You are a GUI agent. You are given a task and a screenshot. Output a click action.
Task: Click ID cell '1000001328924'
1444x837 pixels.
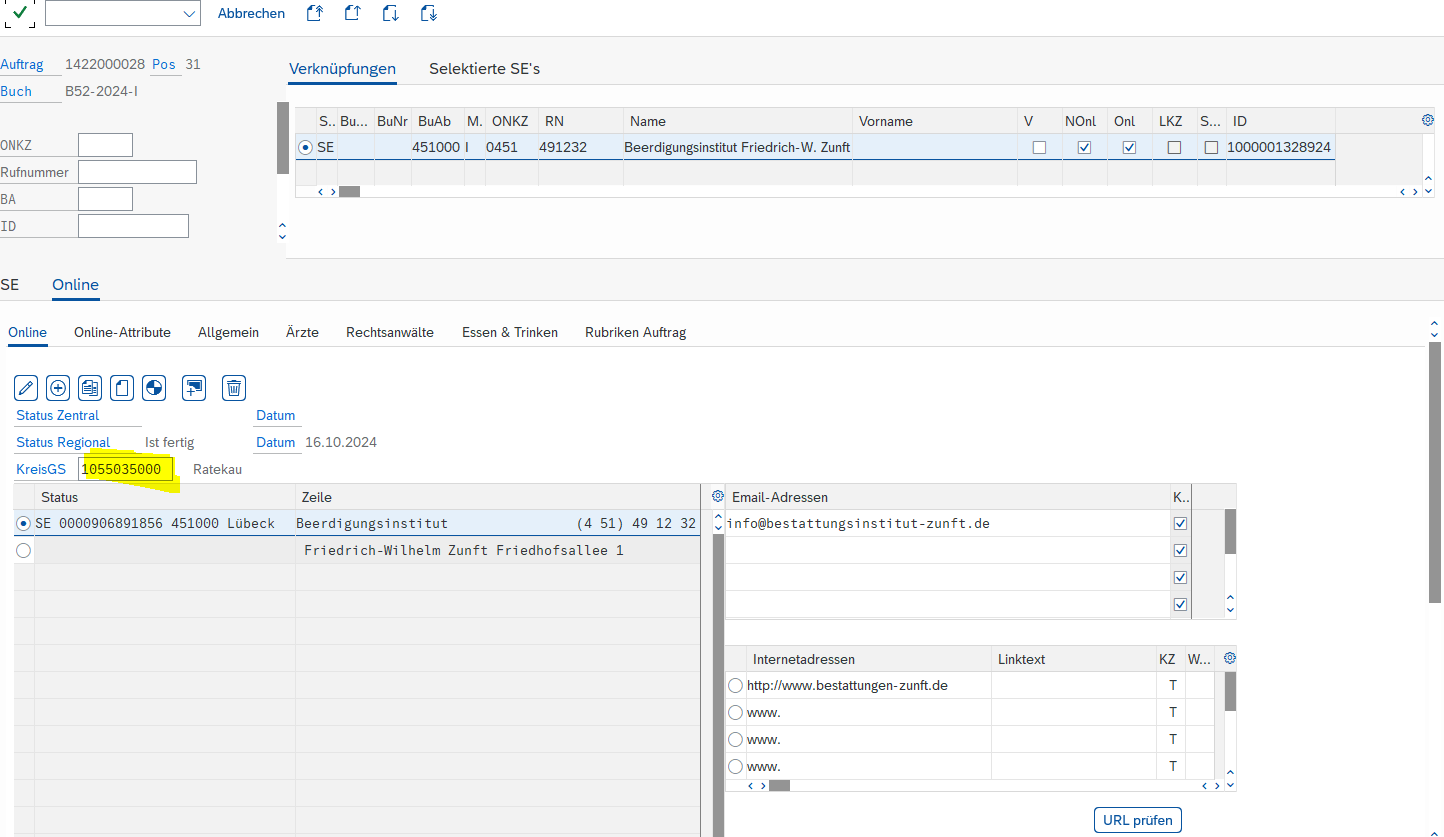point(1279,148)
